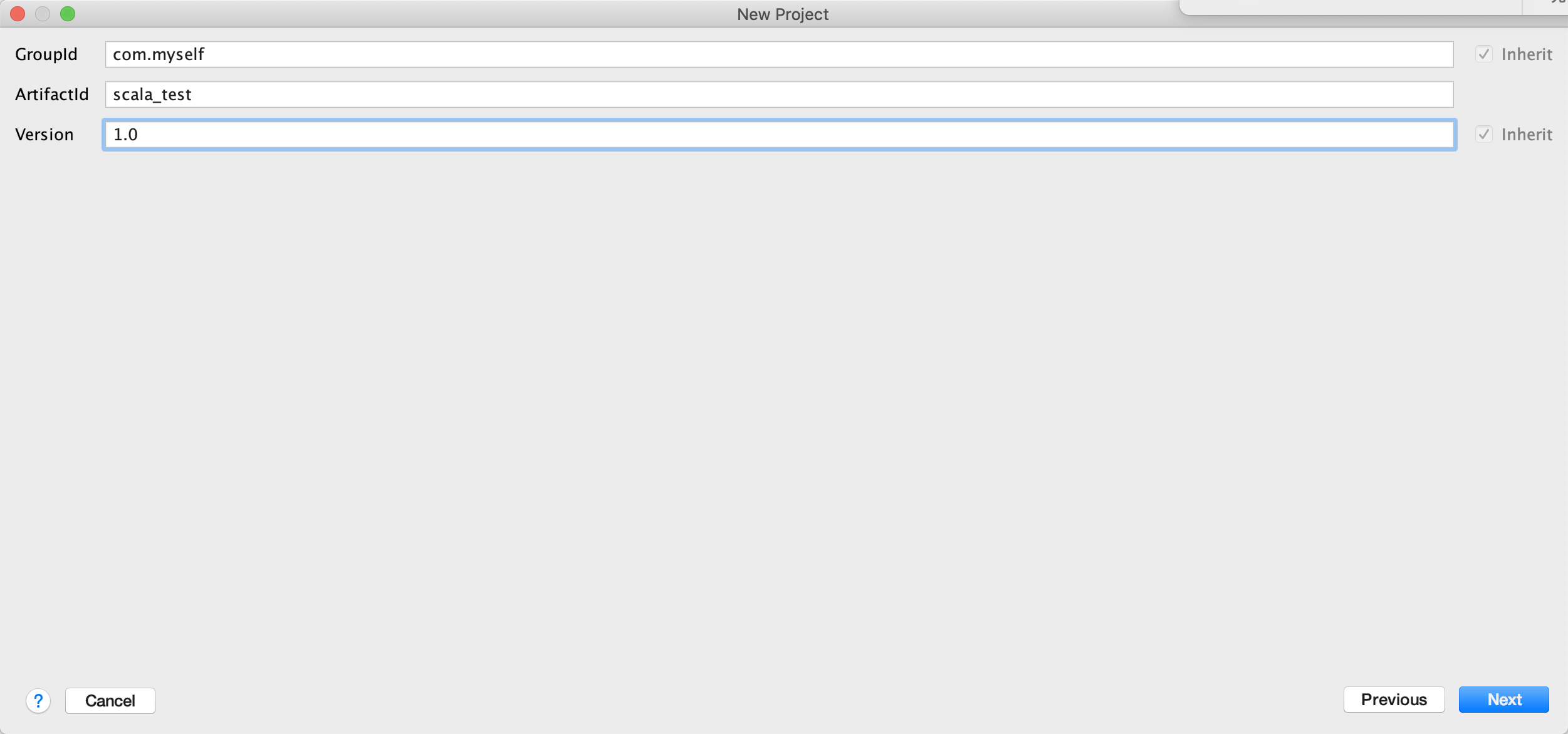Go back with the Previous button

click(x=1393, y=700)
